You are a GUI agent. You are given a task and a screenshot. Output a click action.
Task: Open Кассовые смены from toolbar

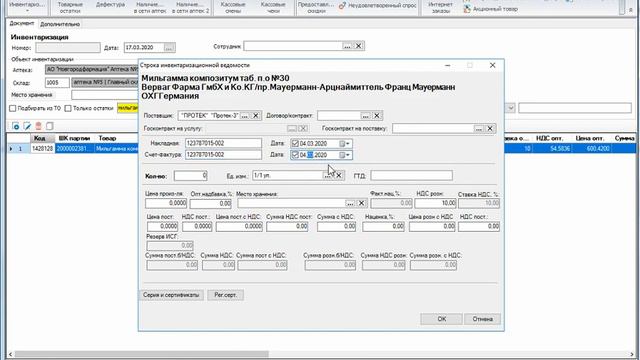233,8
